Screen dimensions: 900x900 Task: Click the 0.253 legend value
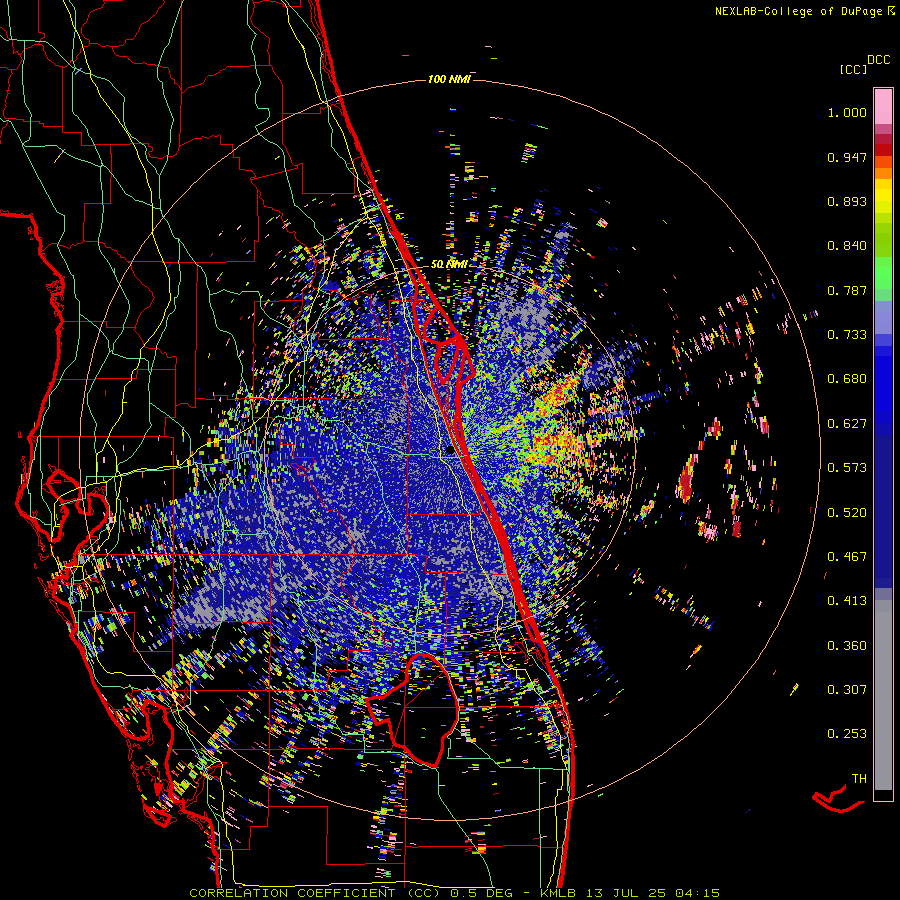click(x=847, y=734)
